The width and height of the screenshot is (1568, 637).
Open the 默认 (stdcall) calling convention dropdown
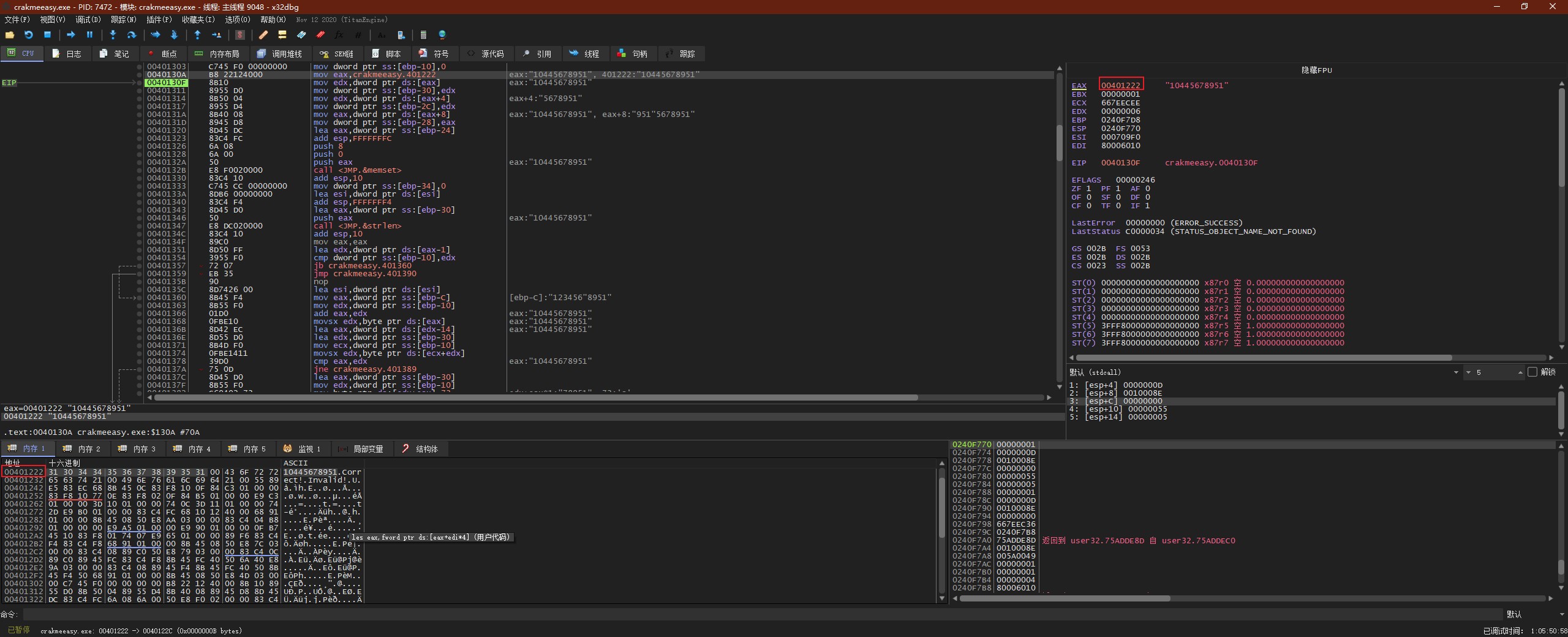pos(1456,372)
